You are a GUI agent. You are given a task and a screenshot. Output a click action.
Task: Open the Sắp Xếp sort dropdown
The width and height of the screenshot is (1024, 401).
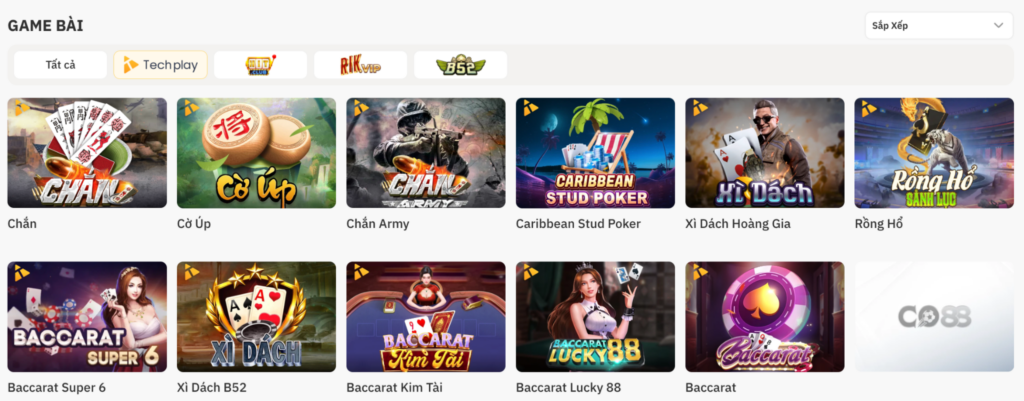[939, 25]
